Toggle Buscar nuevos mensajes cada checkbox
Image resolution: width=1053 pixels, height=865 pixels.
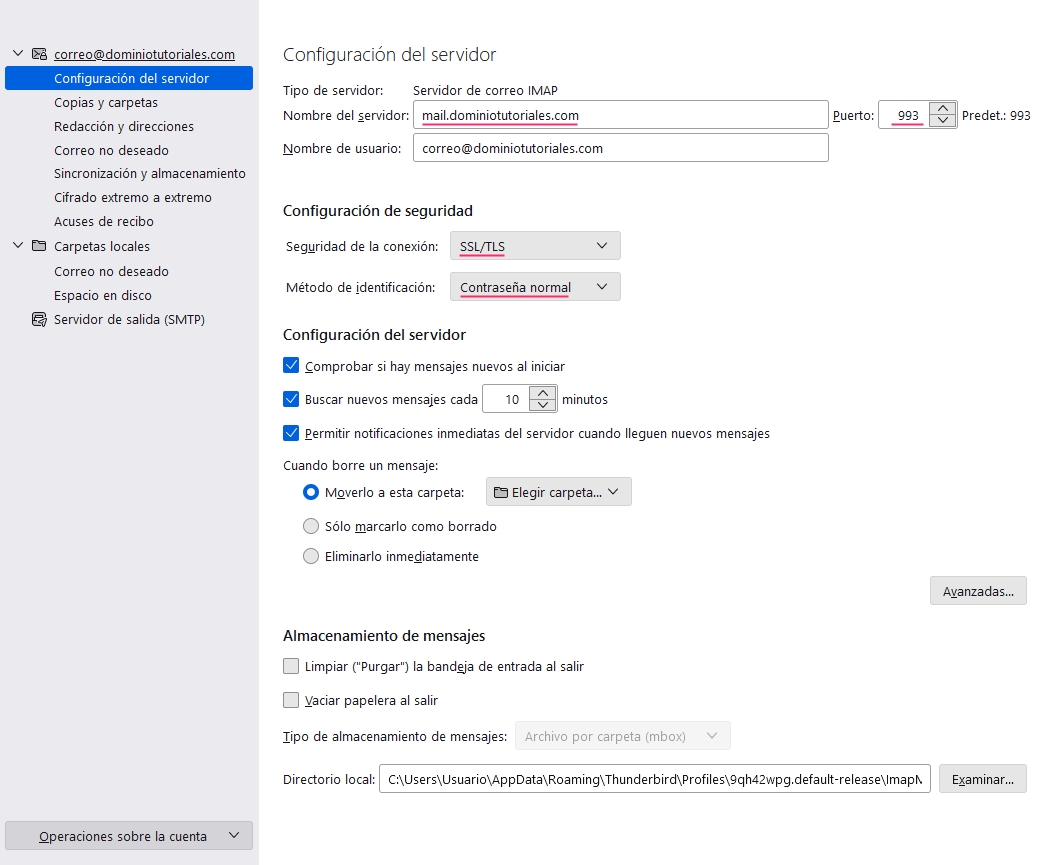click(x=292, y=399)
